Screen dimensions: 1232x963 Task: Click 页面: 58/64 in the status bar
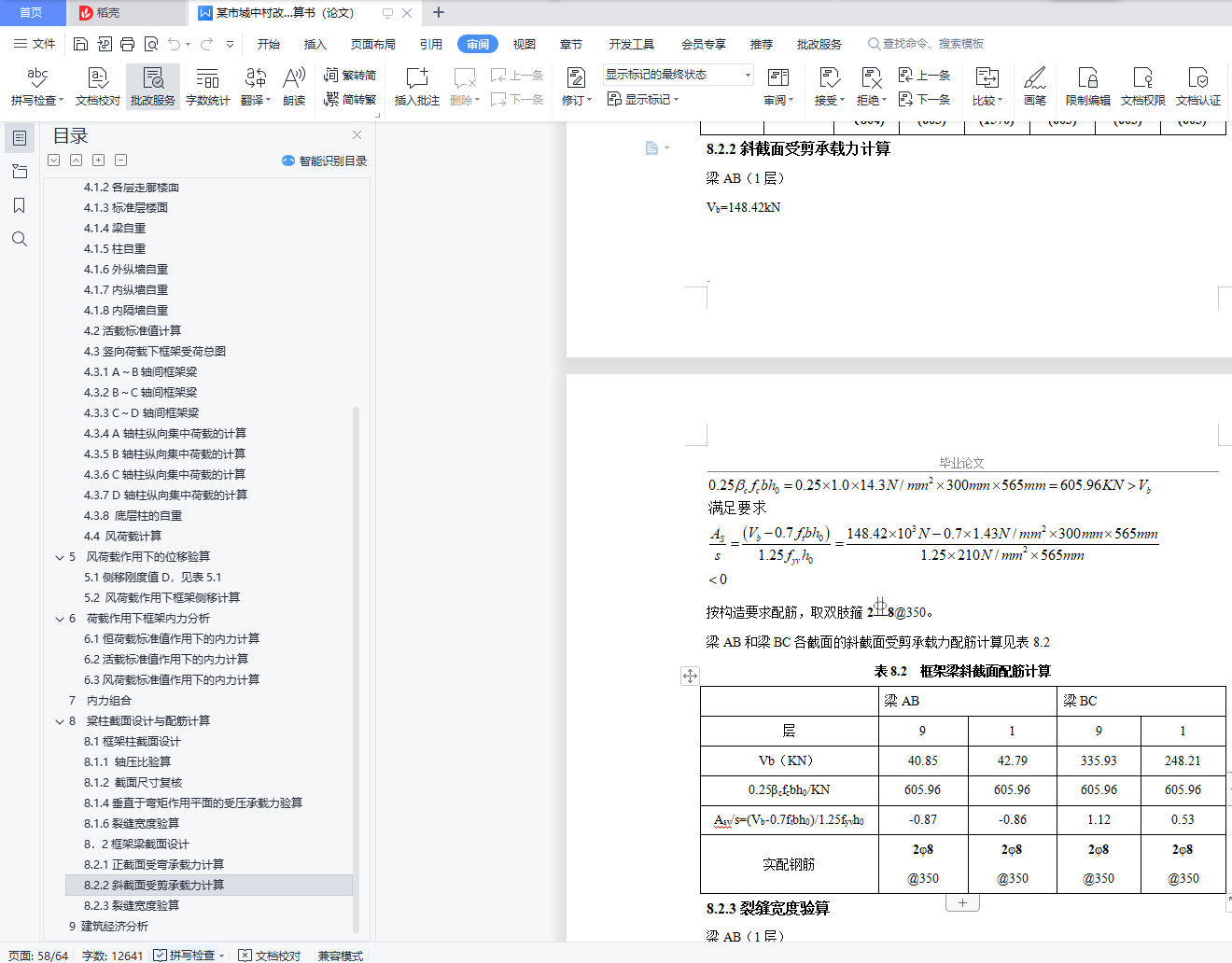click(x=38, y=956)
